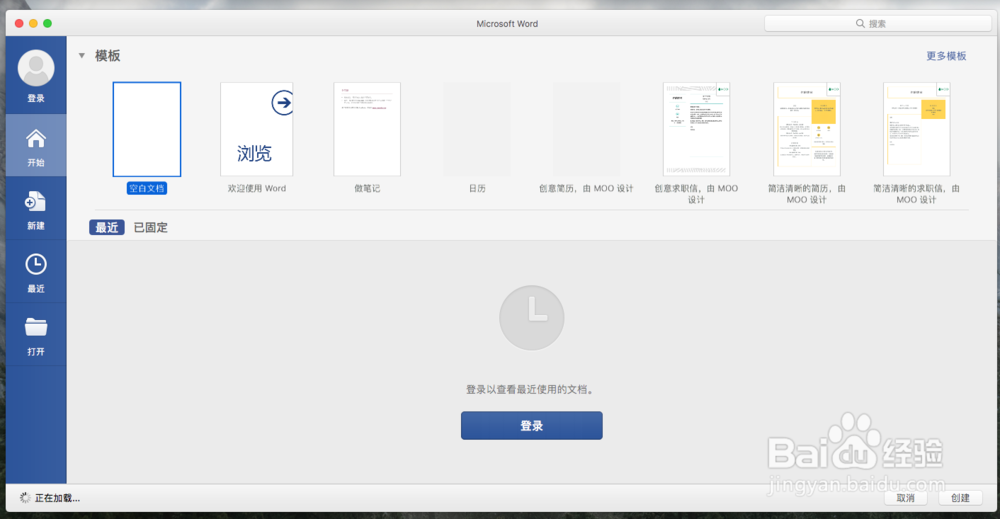The image size is (1000, 519).
Task: Switch to the 最近 tab
Action: [x=107, y=227]
